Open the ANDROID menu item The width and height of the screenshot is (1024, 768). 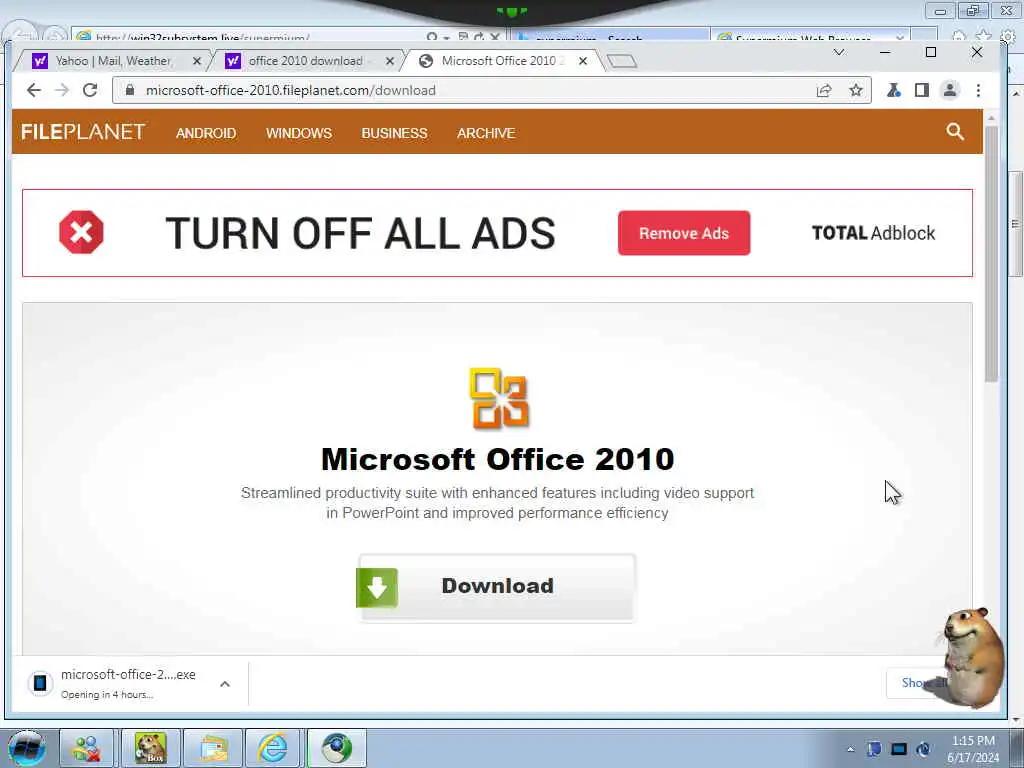(x=206, y=133)
